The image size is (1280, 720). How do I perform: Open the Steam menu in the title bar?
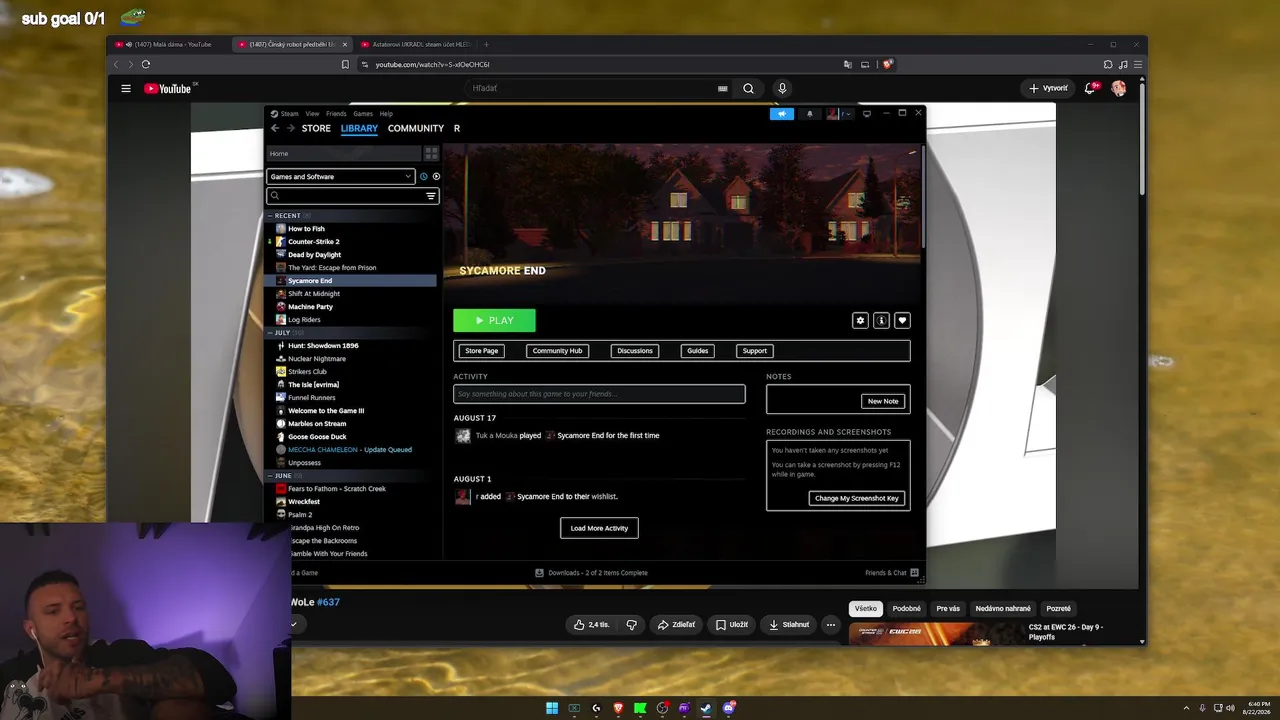coord(289,114)
